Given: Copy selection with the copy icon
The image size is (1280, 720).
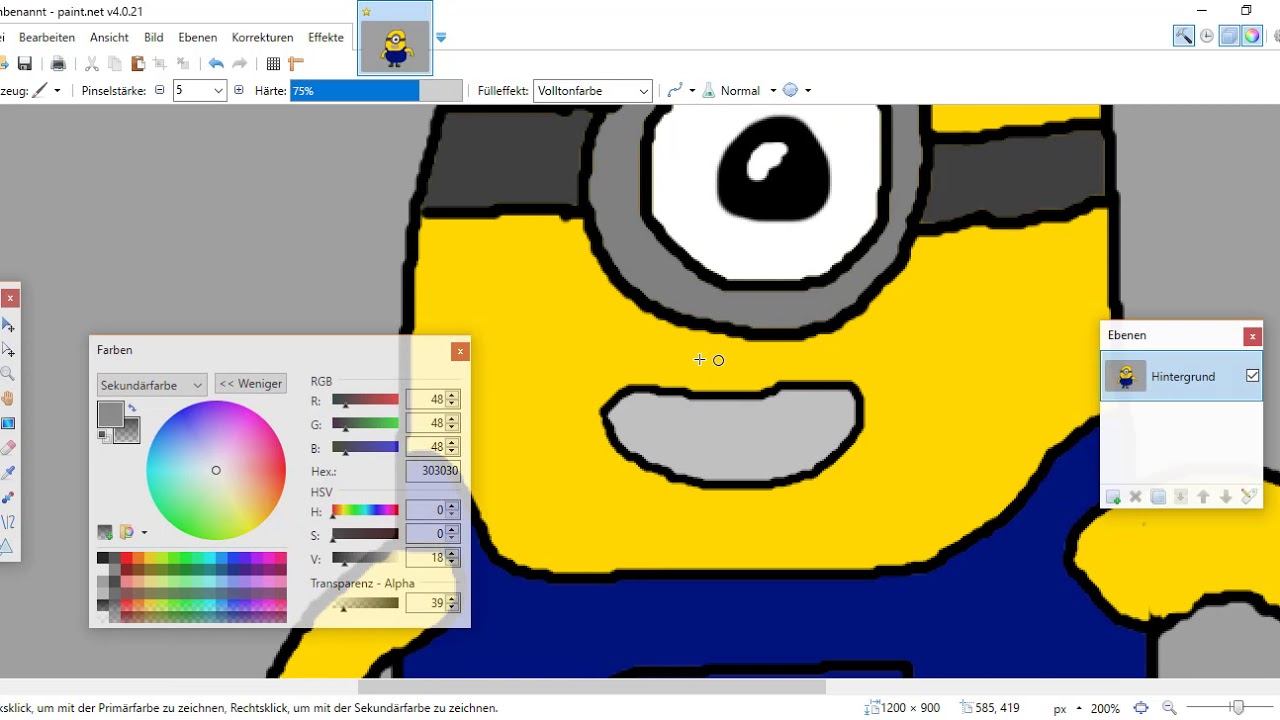Looking at the screenshot, I should pos(115,64).
